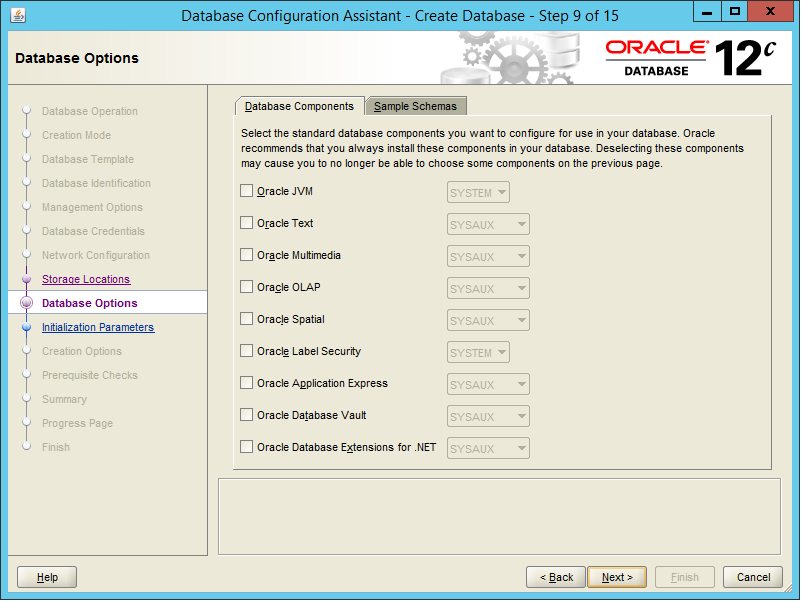This screenshot has width=803, height=603.
Task: Open Oracle OLAP tablespace dropdown
Action: (488, 288)
